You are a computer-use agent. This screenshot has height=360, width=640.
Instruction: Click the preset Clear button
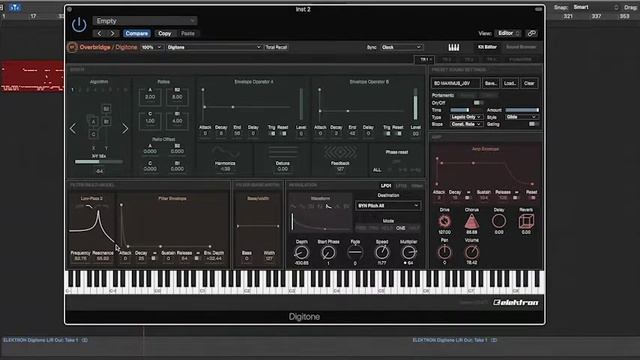tap(529, 83)
